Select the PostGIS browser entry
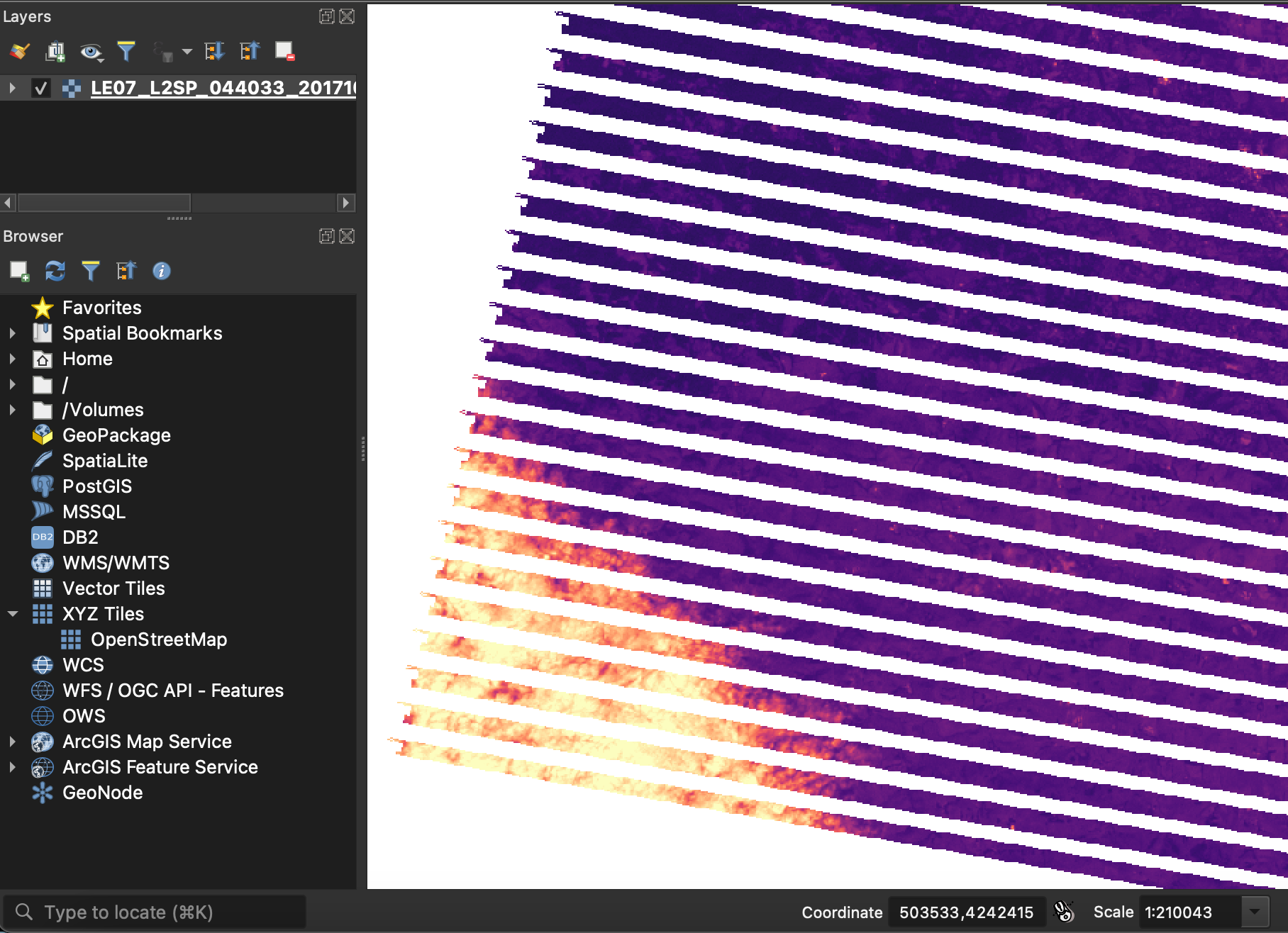Image resolution: width=1288 pixels, height=933 pixels. pyautogui.click(x=97, y=486)
